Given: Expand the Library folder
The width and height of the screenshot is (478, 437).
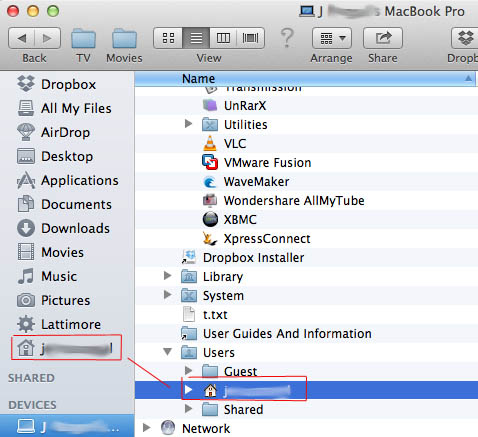Looking at the screenshot, I should point(167,276).
